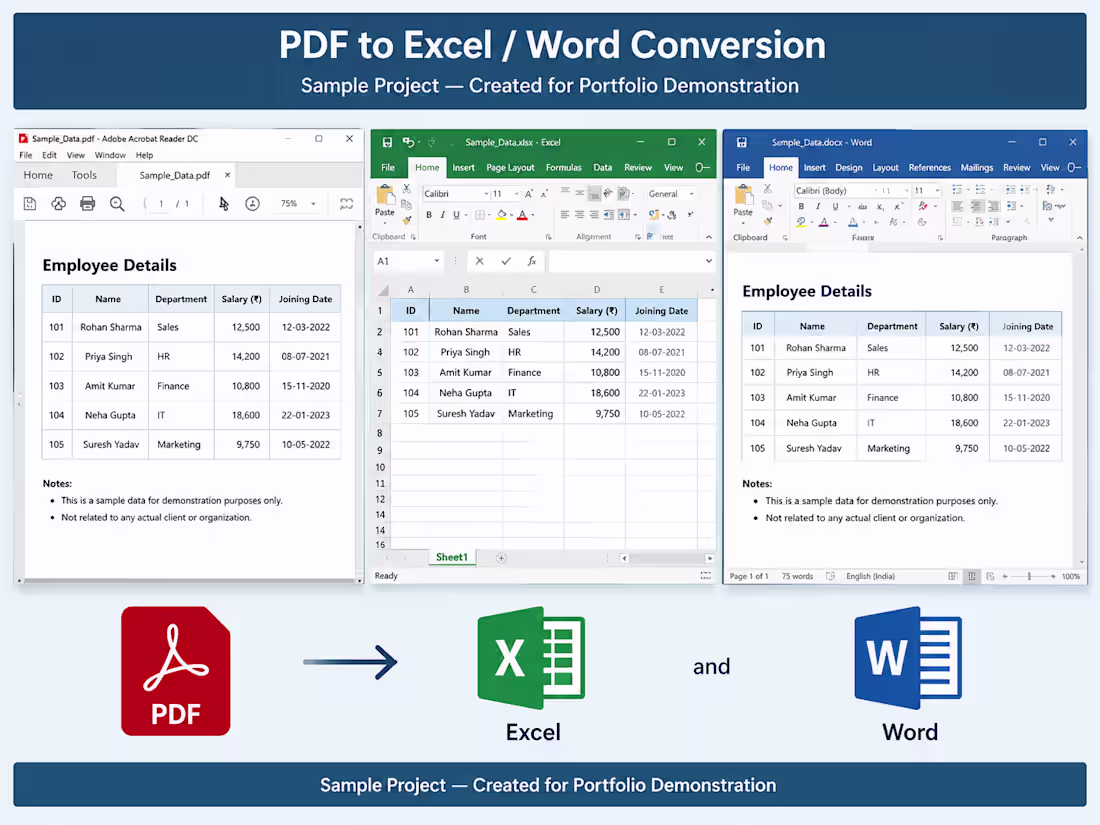Click the Save icon in Excel title bar
Screen dimensions: 1100x825
(x=387, y=142)
